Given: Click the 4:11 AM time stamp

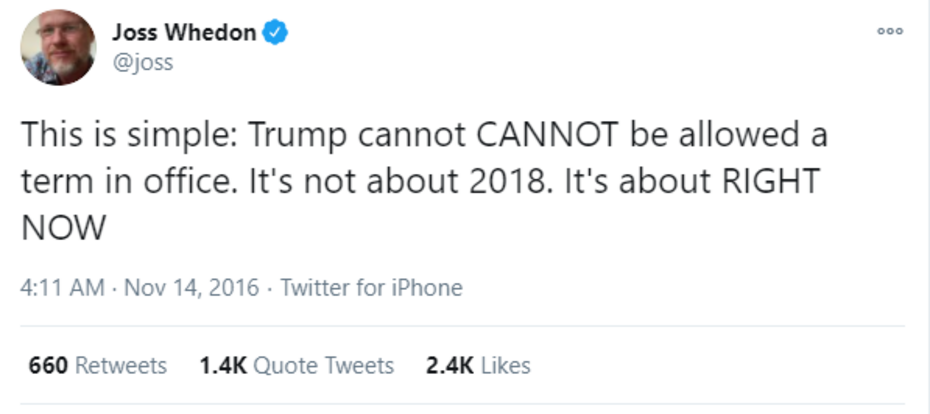Looking at the screenshot, I should coord(62,288).
